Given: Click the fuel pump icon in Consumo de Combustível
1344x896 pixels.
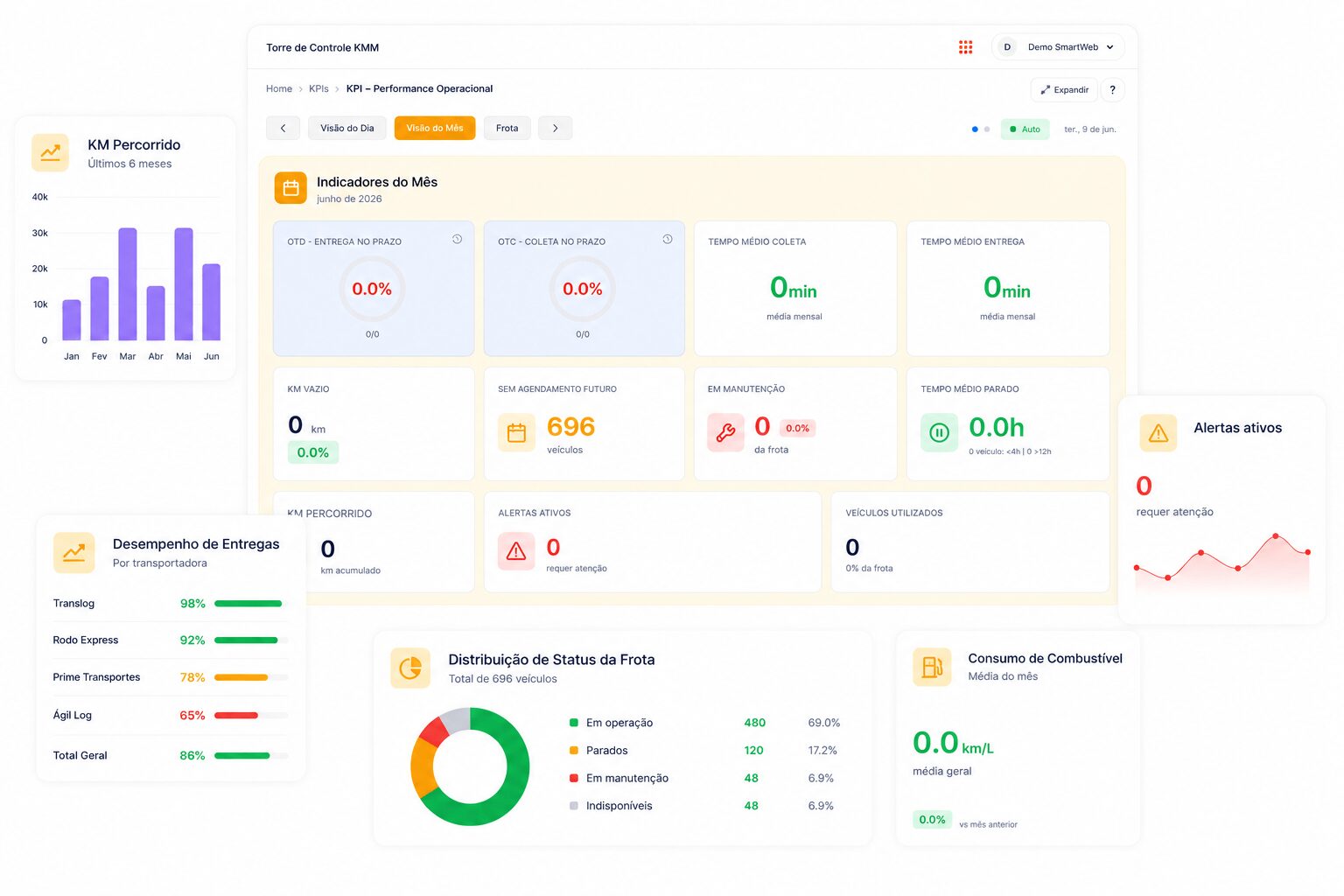Looking at the screenshot, I should (932, 667).
